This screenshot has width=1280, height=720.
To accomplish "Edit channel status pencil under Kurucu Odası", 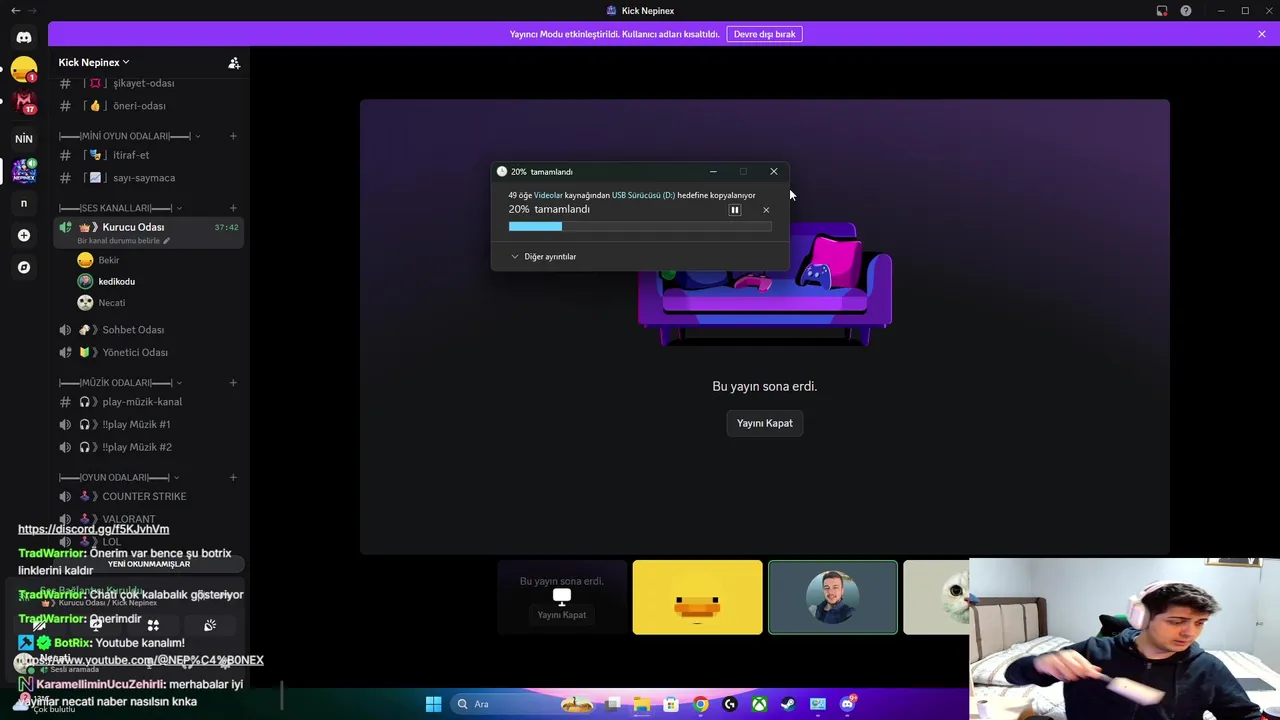I will click(167, 241).
